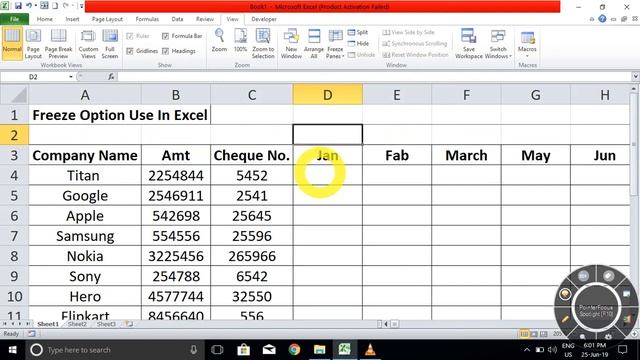
Task: Select the Cheque No. header cell
Action: (252, 155)
